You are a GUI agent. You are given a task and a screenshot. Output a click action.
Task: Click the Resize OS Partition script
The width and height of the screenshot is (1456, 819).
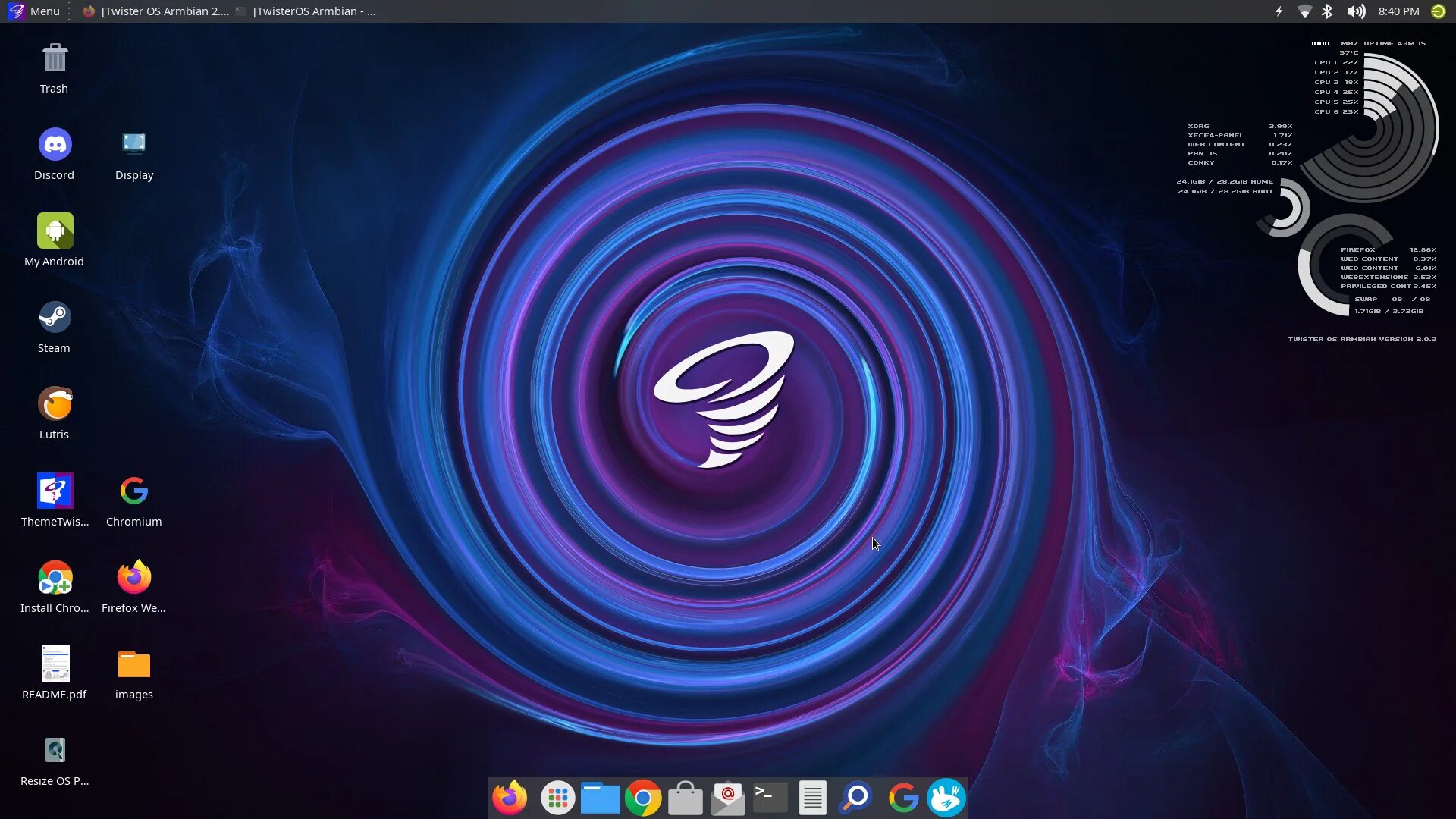54,750
